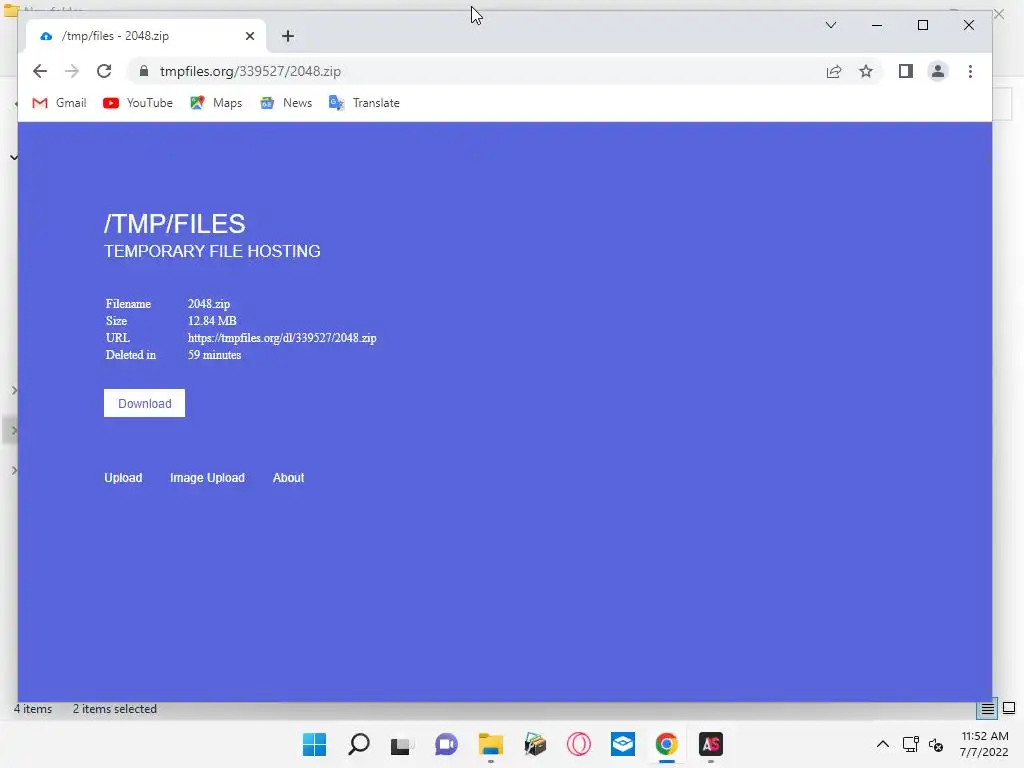The height and width of the screenshot is (768, 1024).
Task: Click the Chrome back arrow
Action: [x=40, y=71]
